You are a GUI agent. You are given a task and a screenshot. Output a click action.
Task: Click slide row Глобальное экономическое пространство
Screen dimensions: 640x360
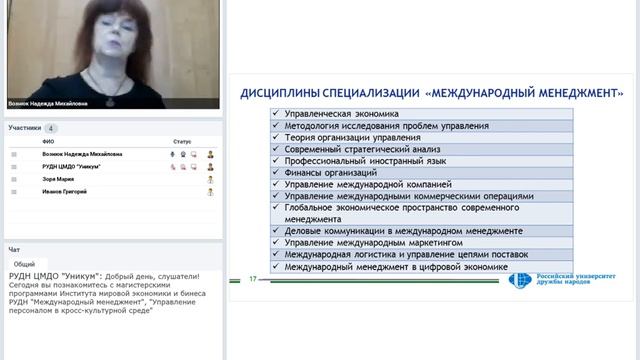pyautogui.click(x=422, y=213)
